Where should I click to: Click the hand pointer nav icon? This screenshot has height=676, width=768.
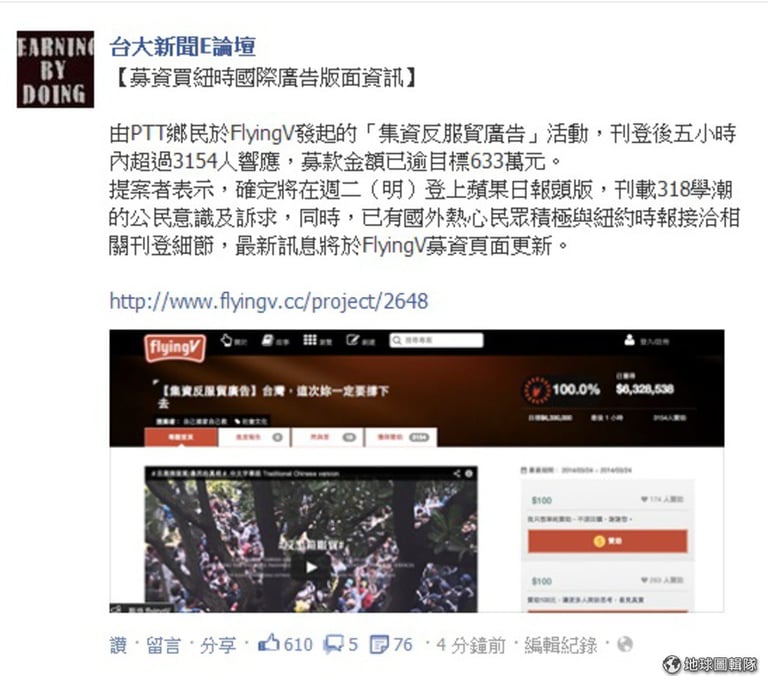(x=226, y=340)
